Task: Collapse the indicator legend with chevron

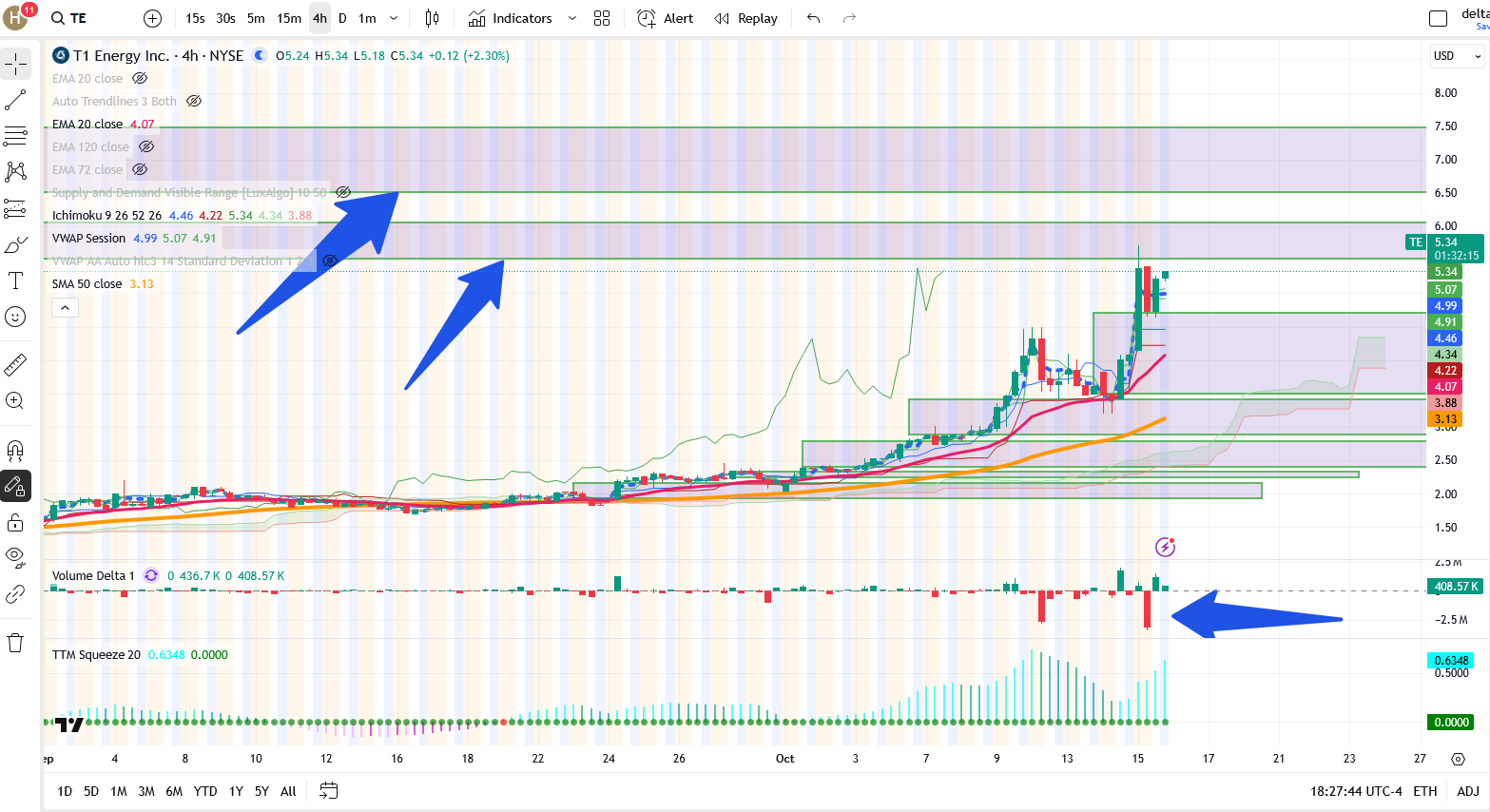Action: (65, 308)
